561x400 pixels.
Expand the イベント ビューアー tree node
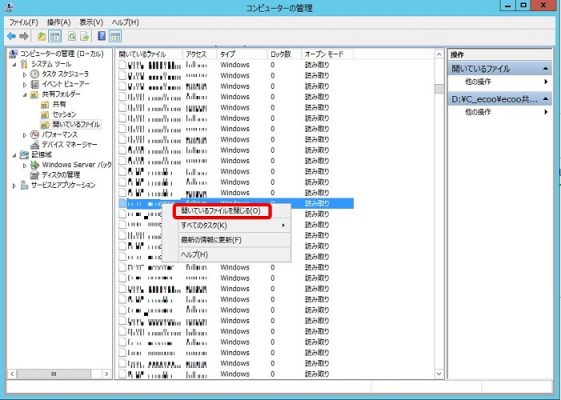click(x=25, y=84)
